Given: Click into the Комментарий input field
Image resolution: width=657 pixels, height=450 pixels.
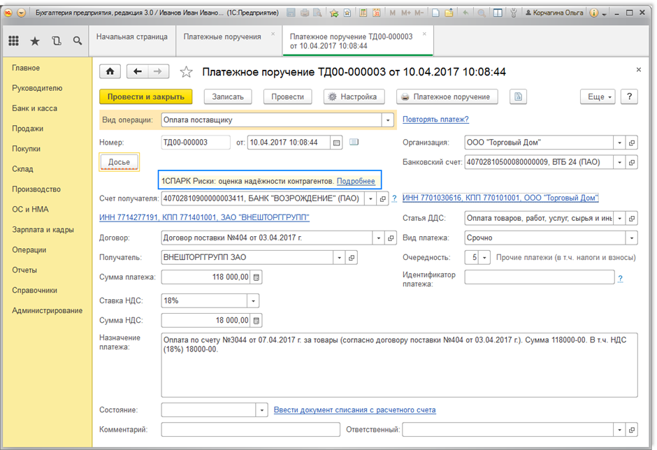Looking at the screenshot, I should (251, 430).
